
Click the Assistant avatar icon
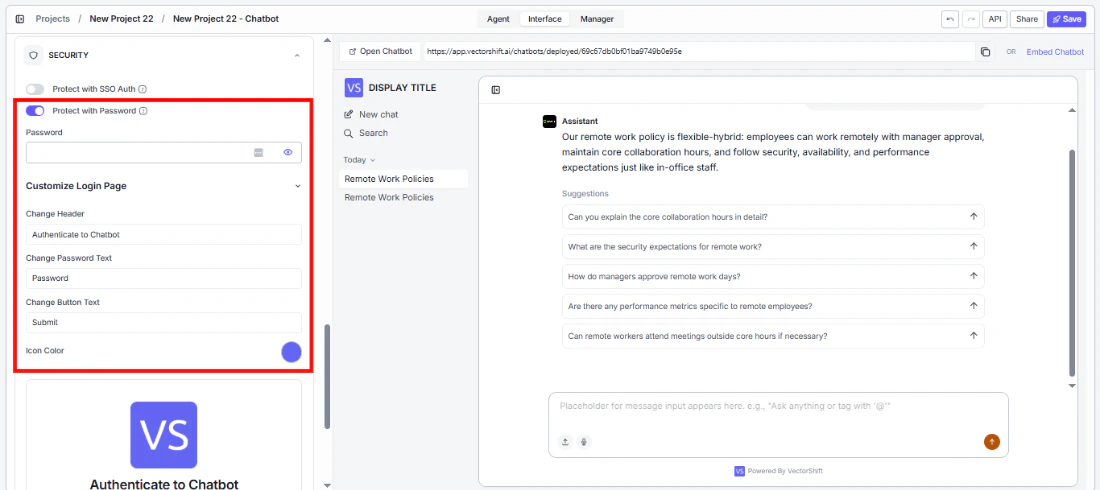pos(549,121)
